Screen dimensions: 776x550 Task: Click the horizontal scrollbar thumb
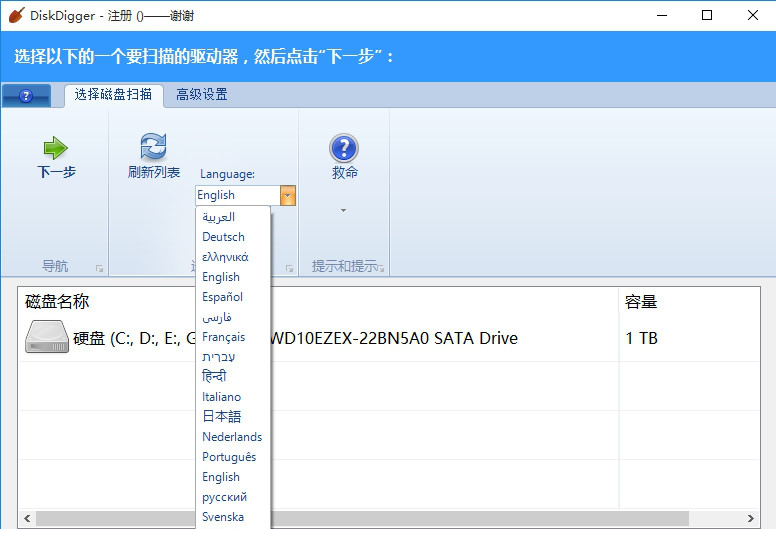pyautogui.click(x=362, y=518)
